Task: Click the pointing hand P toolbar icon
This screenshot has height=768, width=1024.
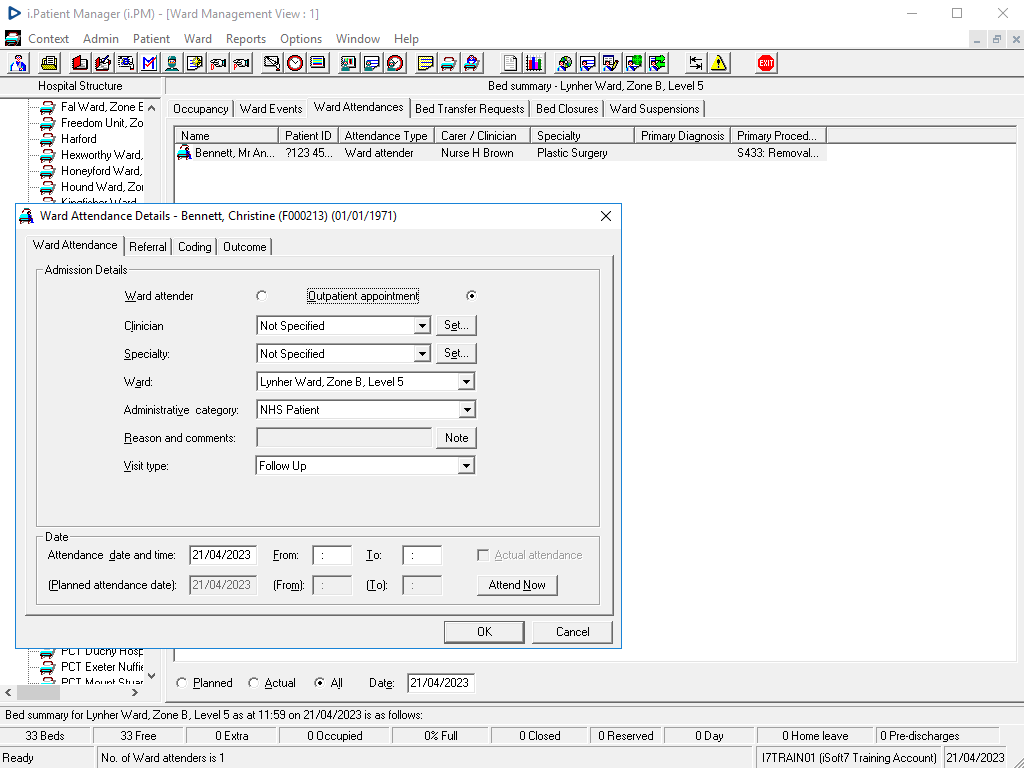Action: pyautogui.click(x=241, y=63)
